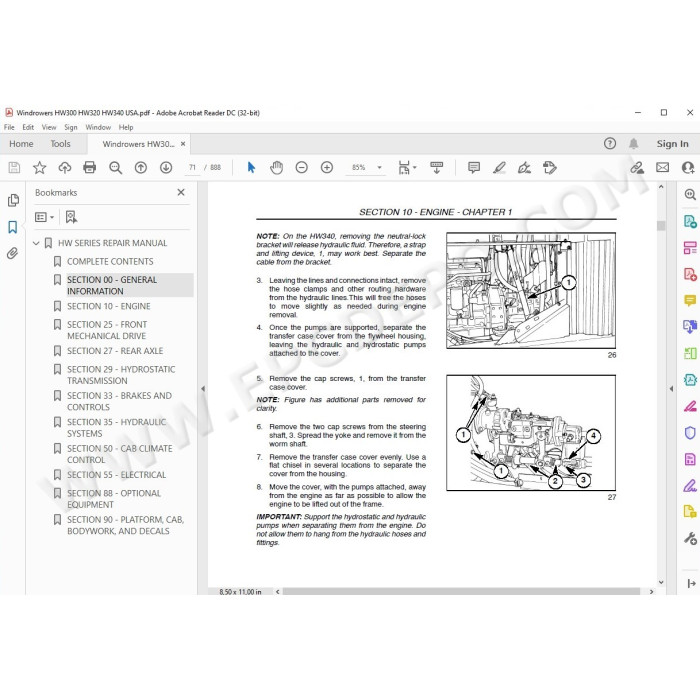Click the upload to cloud icon
700x700 pixels.
click(x=65, y=167)
